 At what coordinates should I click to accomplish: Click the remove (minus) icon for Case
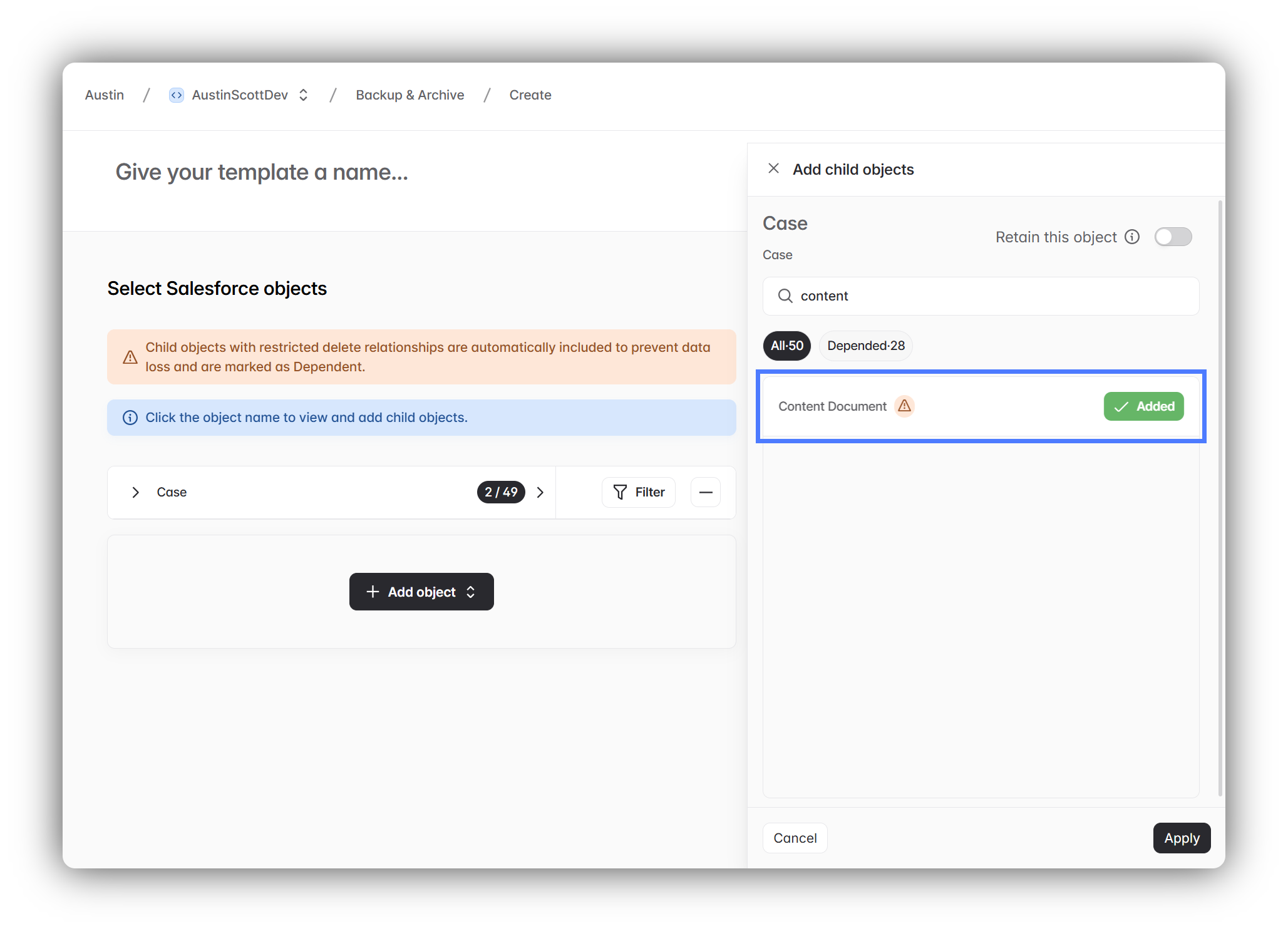pyautogui.click(x=705, y=492)
